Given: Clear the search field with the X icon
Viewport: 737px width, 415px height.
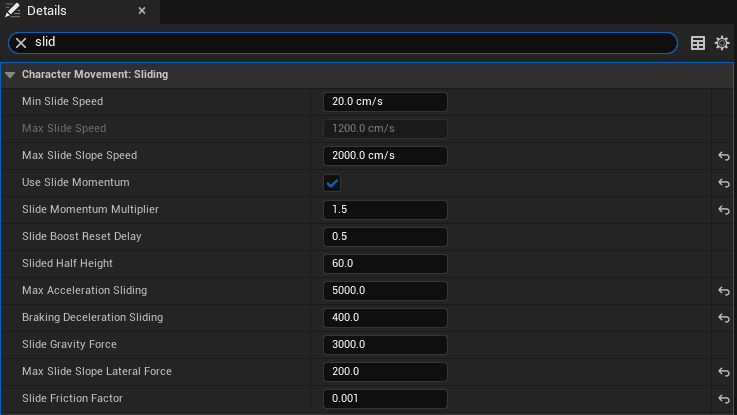Looking at the screenshot, I should 20,43.
